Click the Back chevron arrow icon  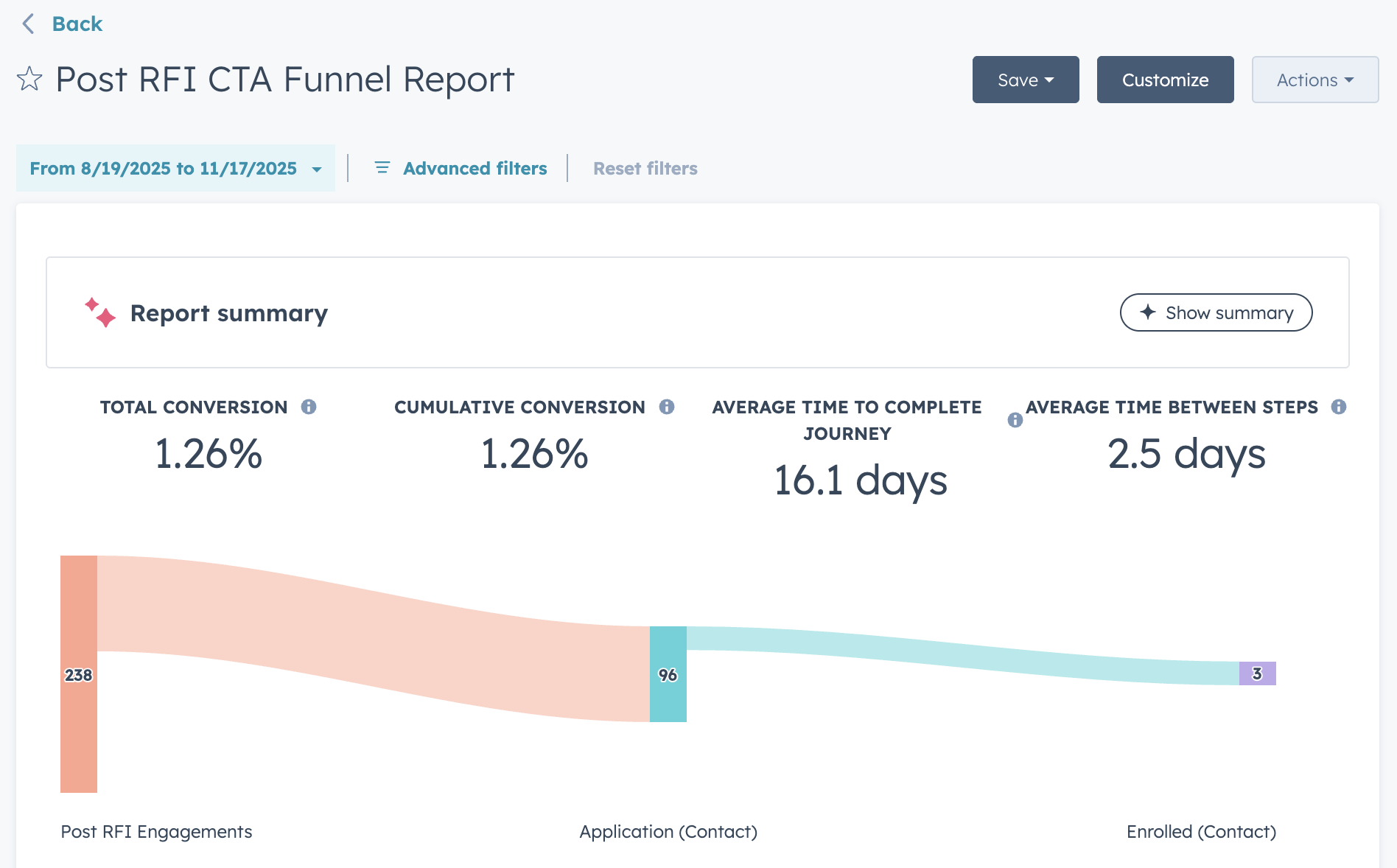28,24
